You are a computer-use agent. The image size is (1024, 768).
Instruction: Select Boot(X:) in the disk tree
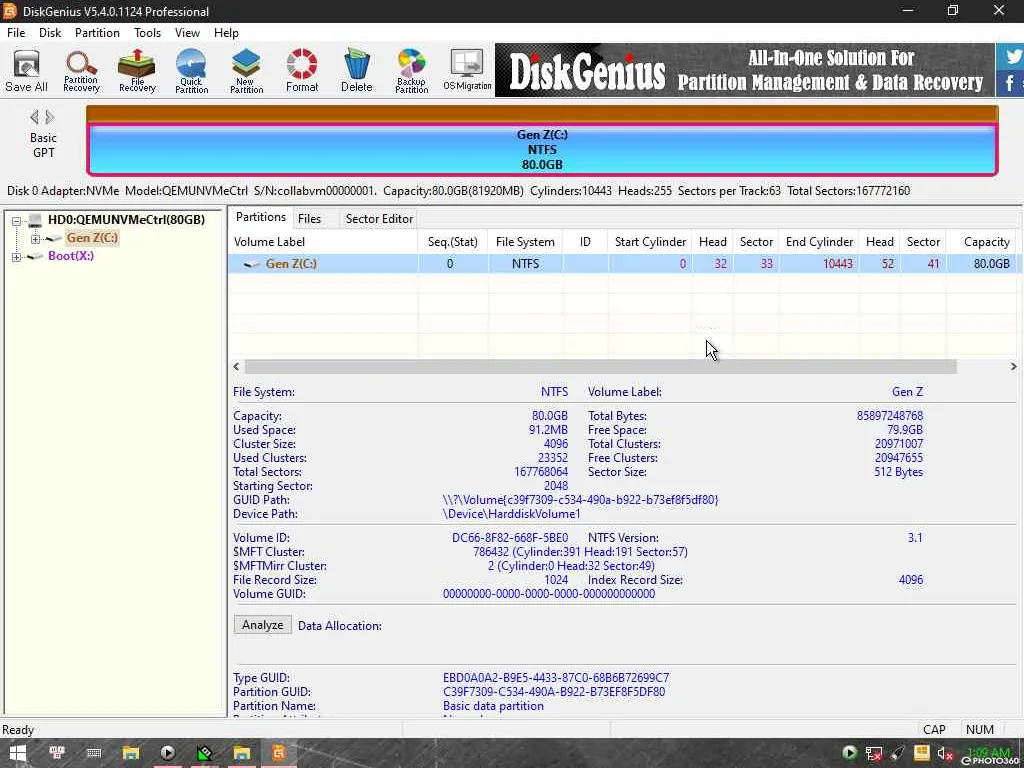click(x=71, y=256)
